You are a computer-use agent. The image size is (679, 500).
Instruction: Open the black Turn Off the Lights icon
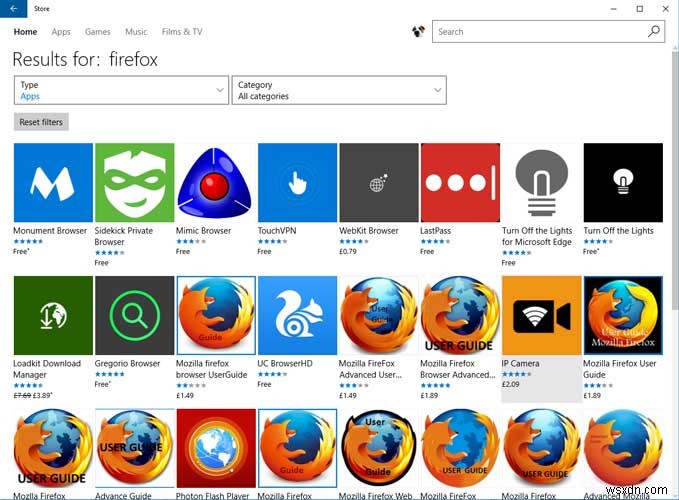pyautogui.click(x=623, y=183)
